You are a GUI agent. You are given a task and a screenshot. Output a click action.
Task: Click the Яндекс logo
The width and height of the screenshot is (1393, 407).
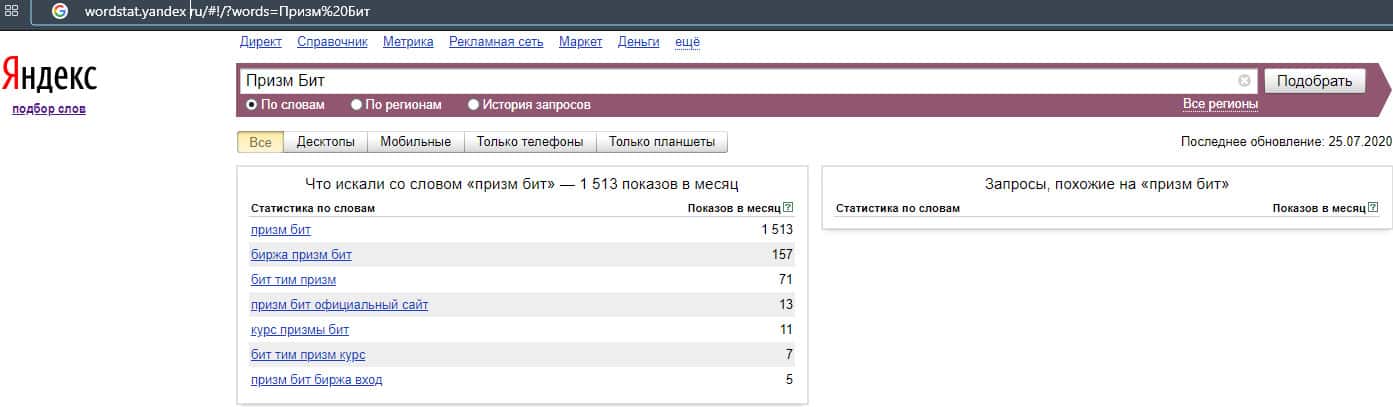pyautogui.click(x=49, y=76)
